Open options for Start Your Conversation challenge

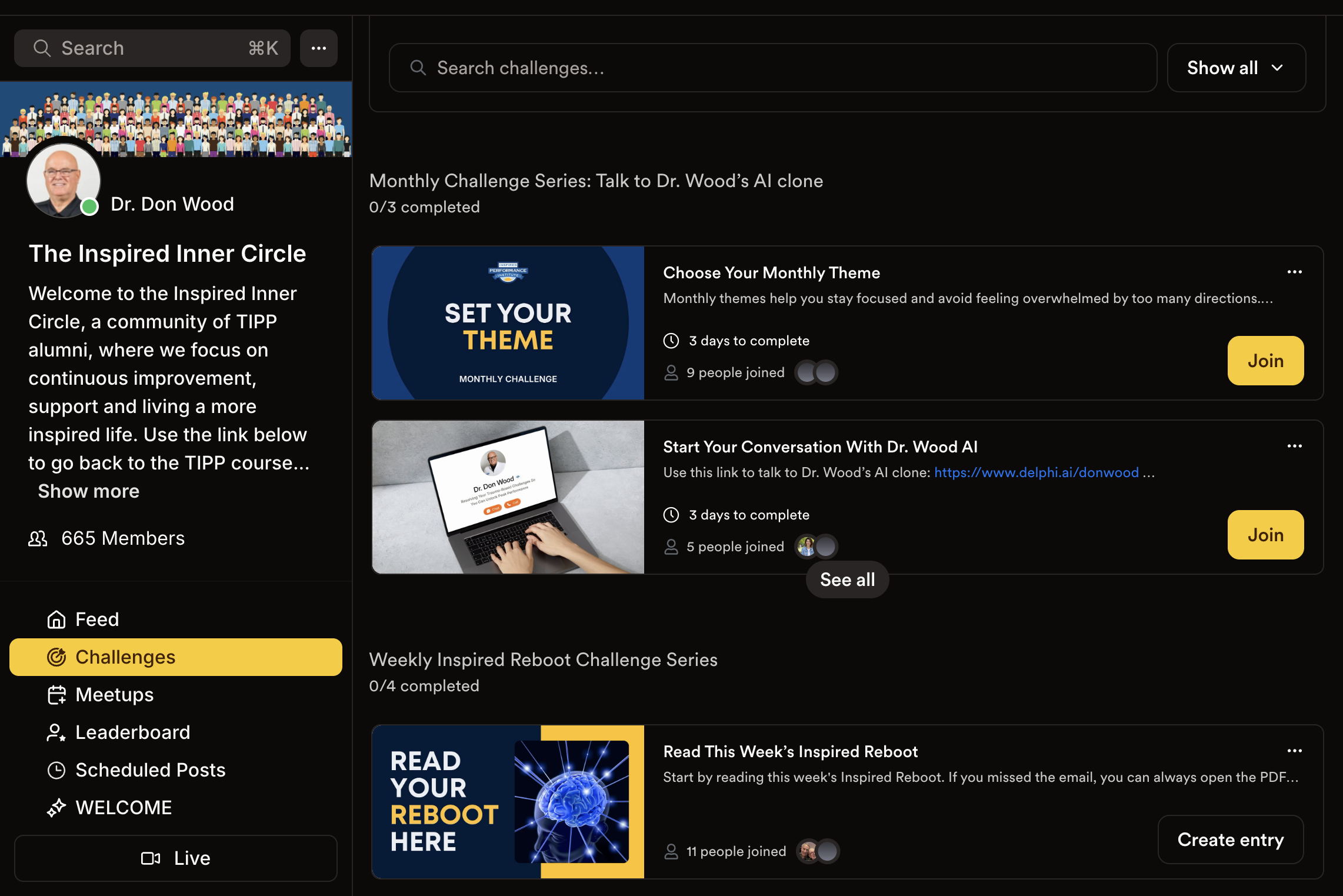coord(1294,446)
